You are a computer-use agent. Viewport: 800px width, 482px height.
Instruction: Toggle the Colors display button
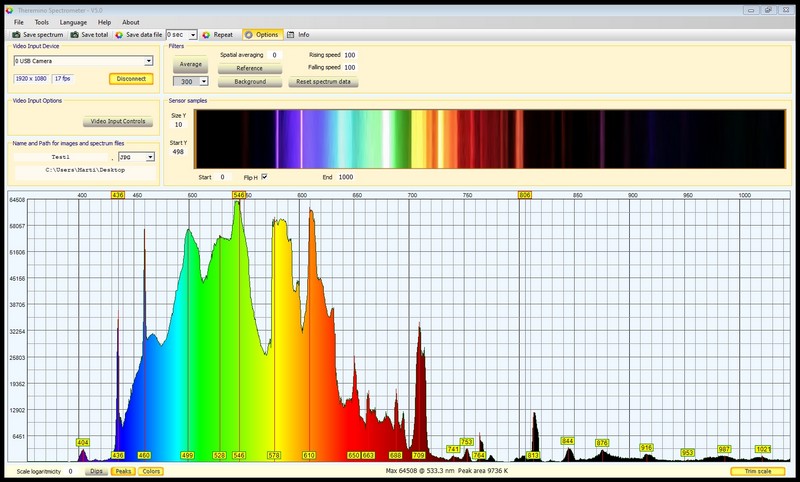coord(151,471)
